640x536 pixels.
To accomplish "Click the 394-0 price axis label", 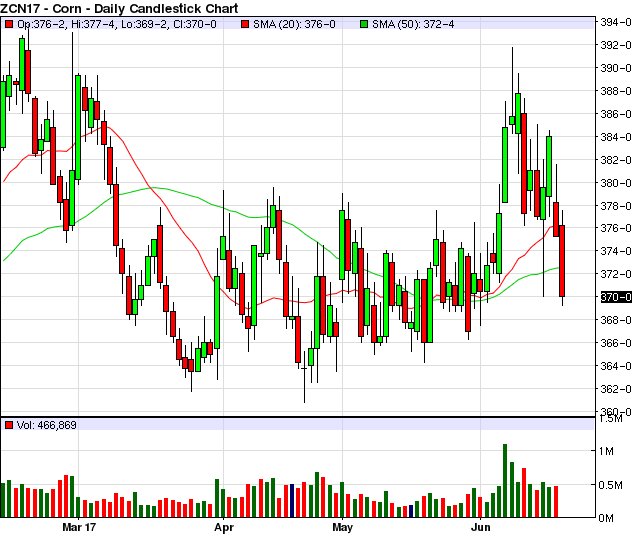I will pos(616,22).
